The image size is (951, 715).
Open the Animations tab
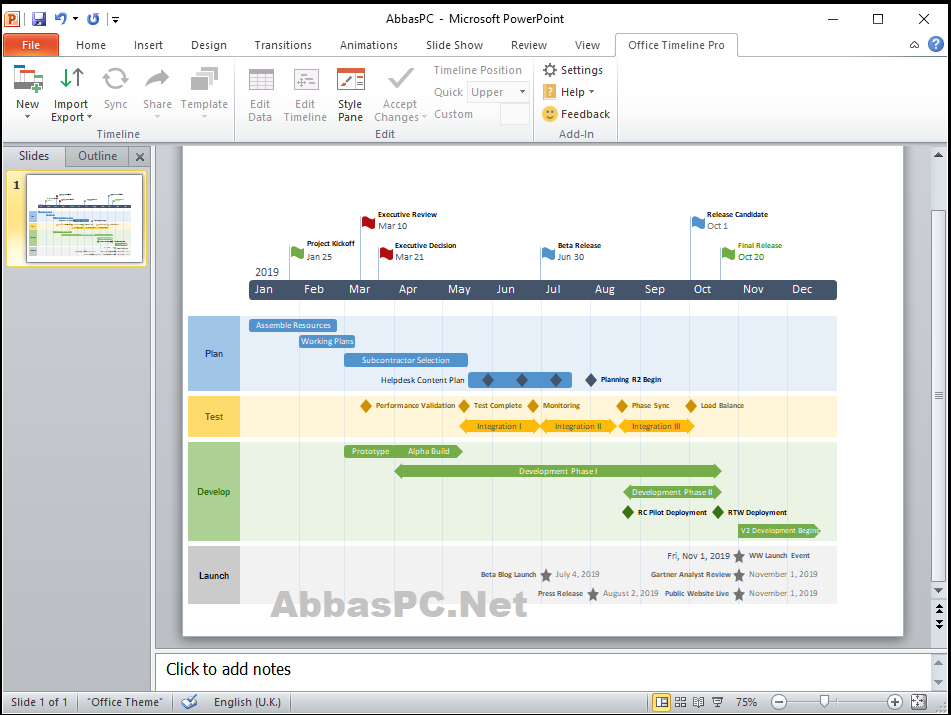(369, 45)
